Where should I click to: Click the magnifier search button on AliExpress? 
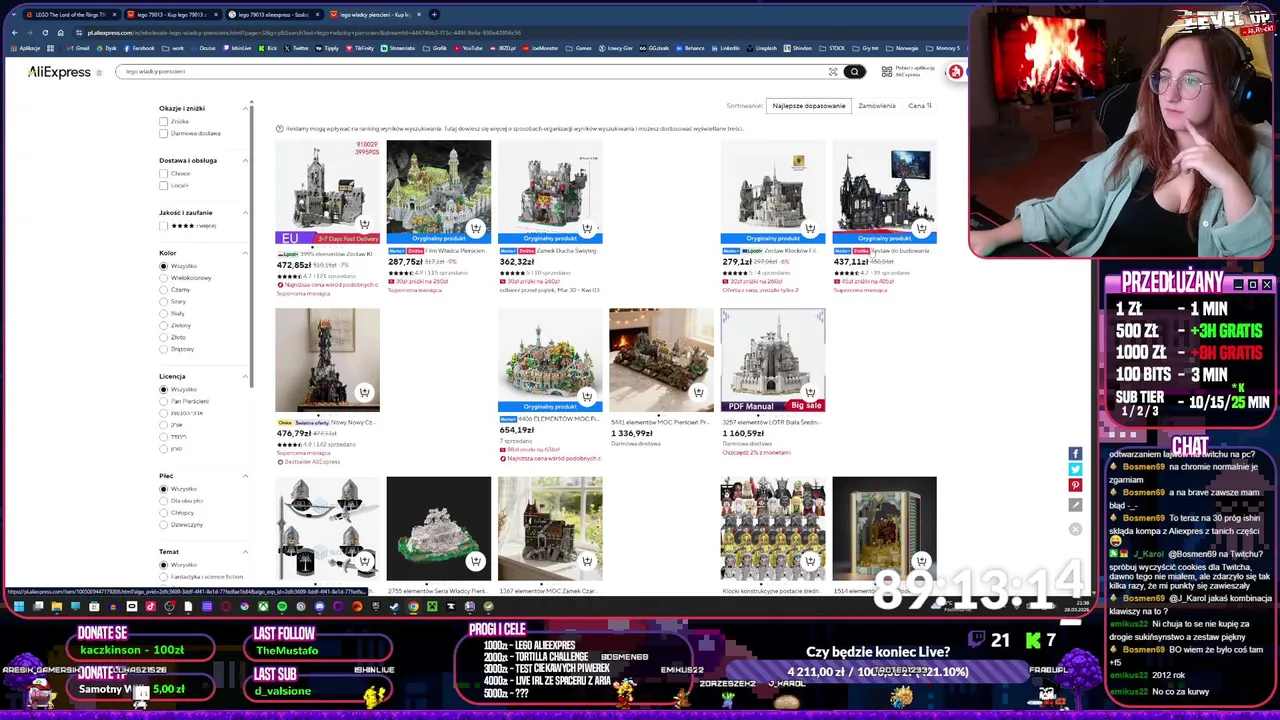tap(854, 72)
